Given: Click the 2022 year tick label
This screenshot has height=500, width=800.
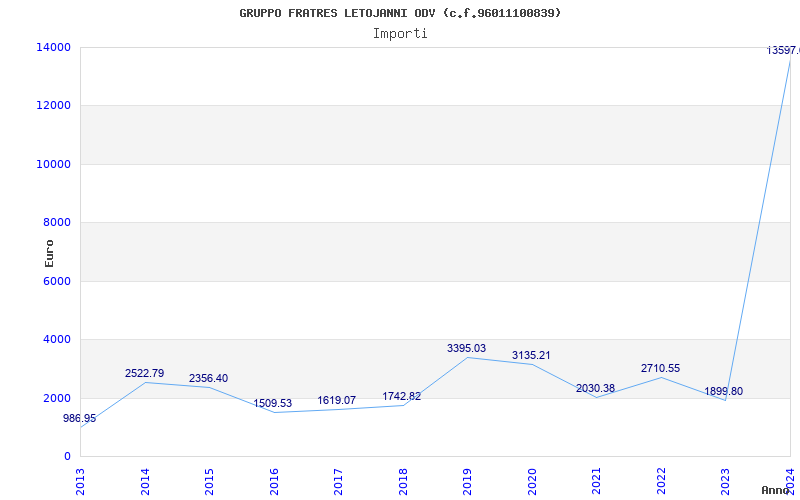Looking at the screenshot, I should click(662, 481).
